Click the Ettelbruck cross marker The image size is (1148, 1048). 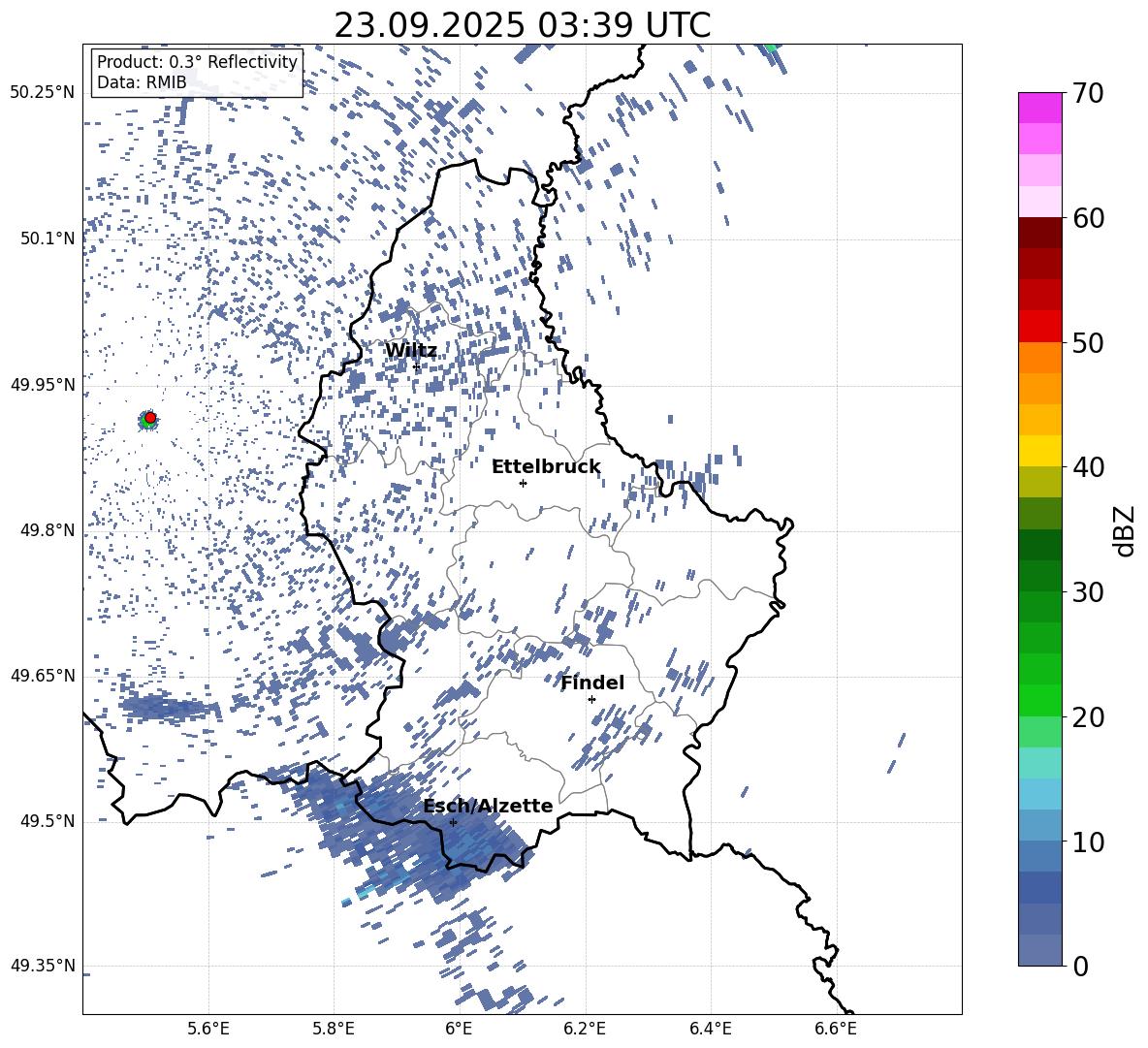tap(523, 483)
